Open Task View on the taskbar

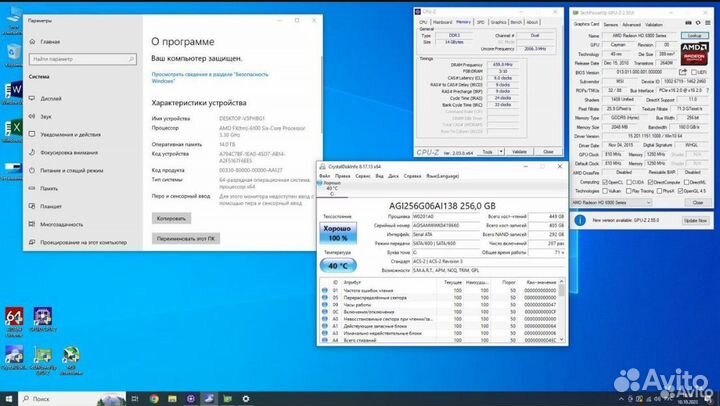coord(135,399)
